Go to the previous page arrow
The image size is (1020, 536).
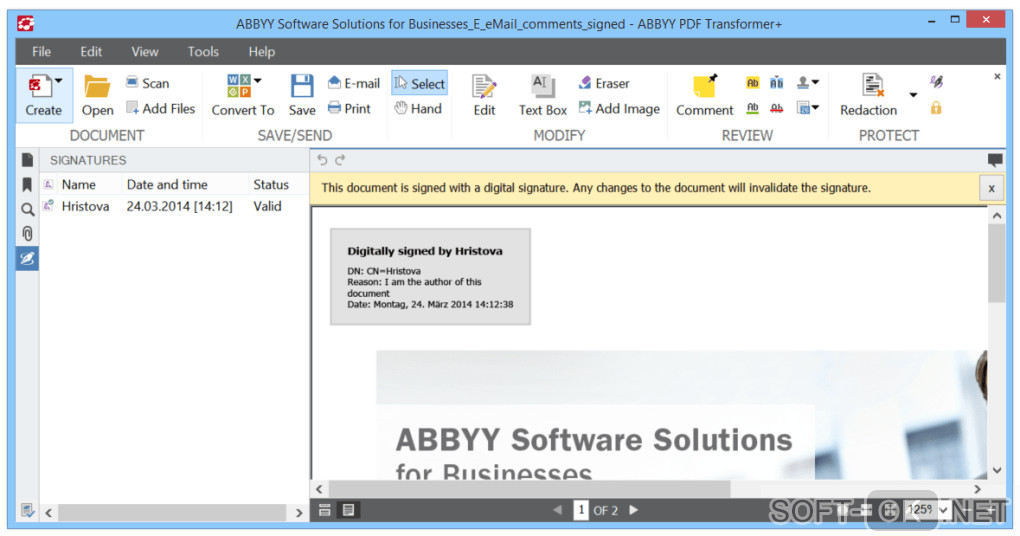[557, 510]
